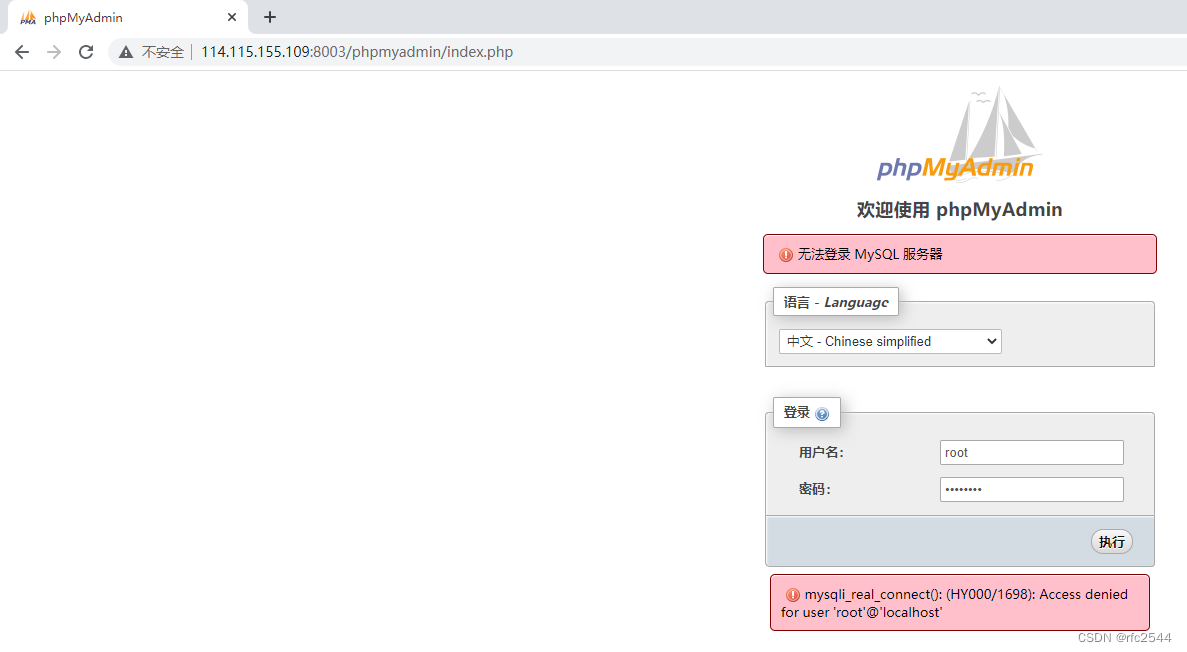
Task: Reload the page with refresh icon
Action: [85, 52]
